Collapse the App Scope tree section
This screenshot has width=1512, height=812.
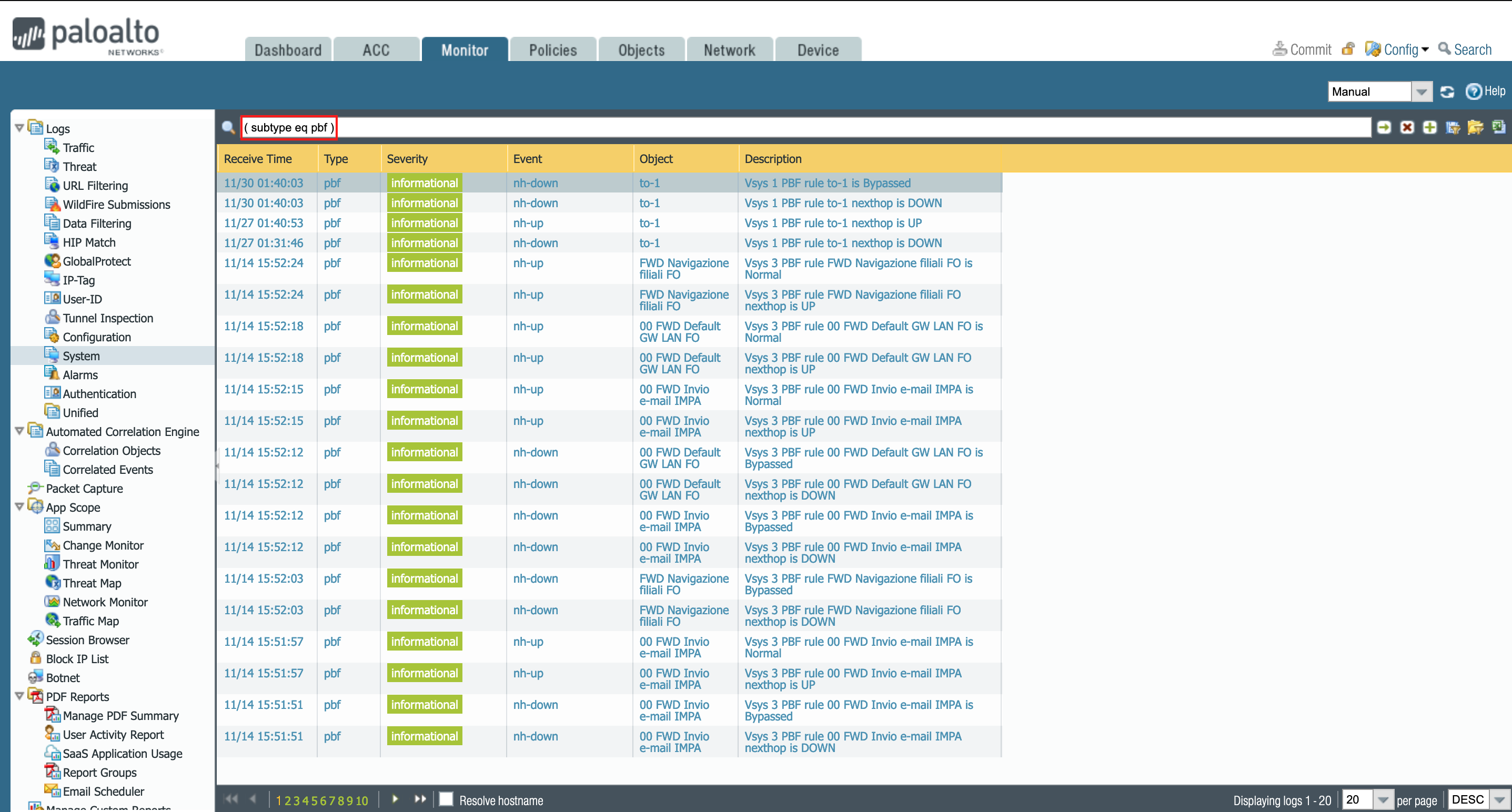tap(20, 507)
